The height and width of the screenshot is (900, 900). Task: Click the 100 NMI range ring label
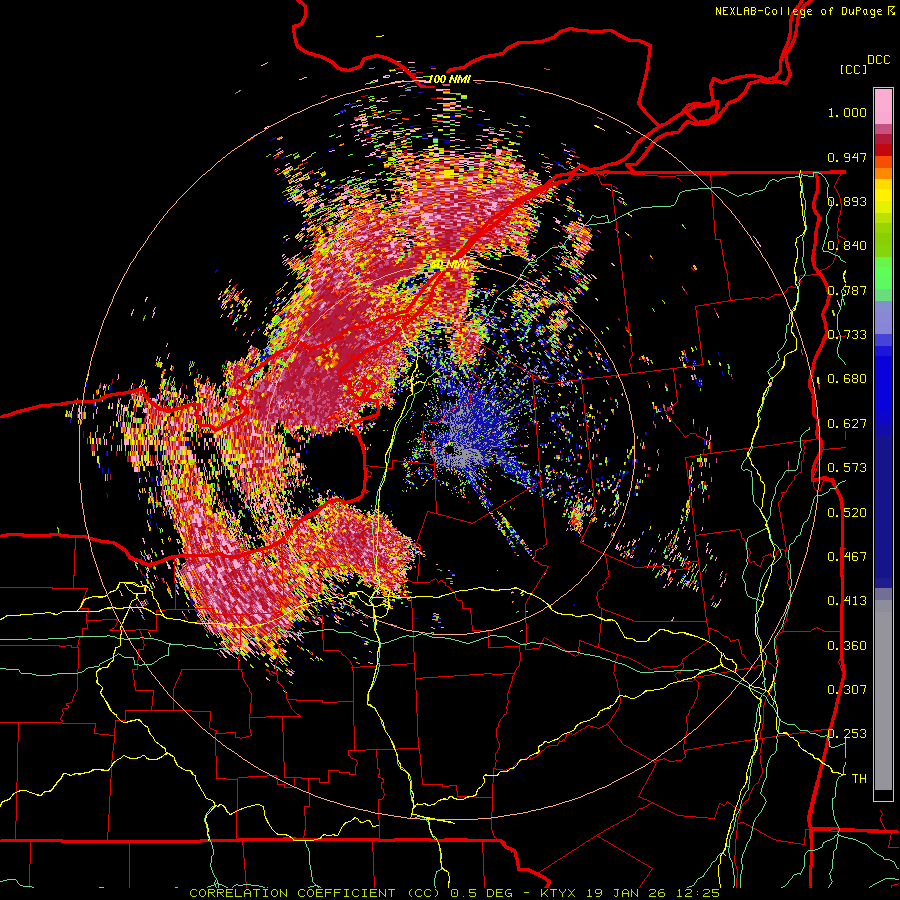[449, 79]
